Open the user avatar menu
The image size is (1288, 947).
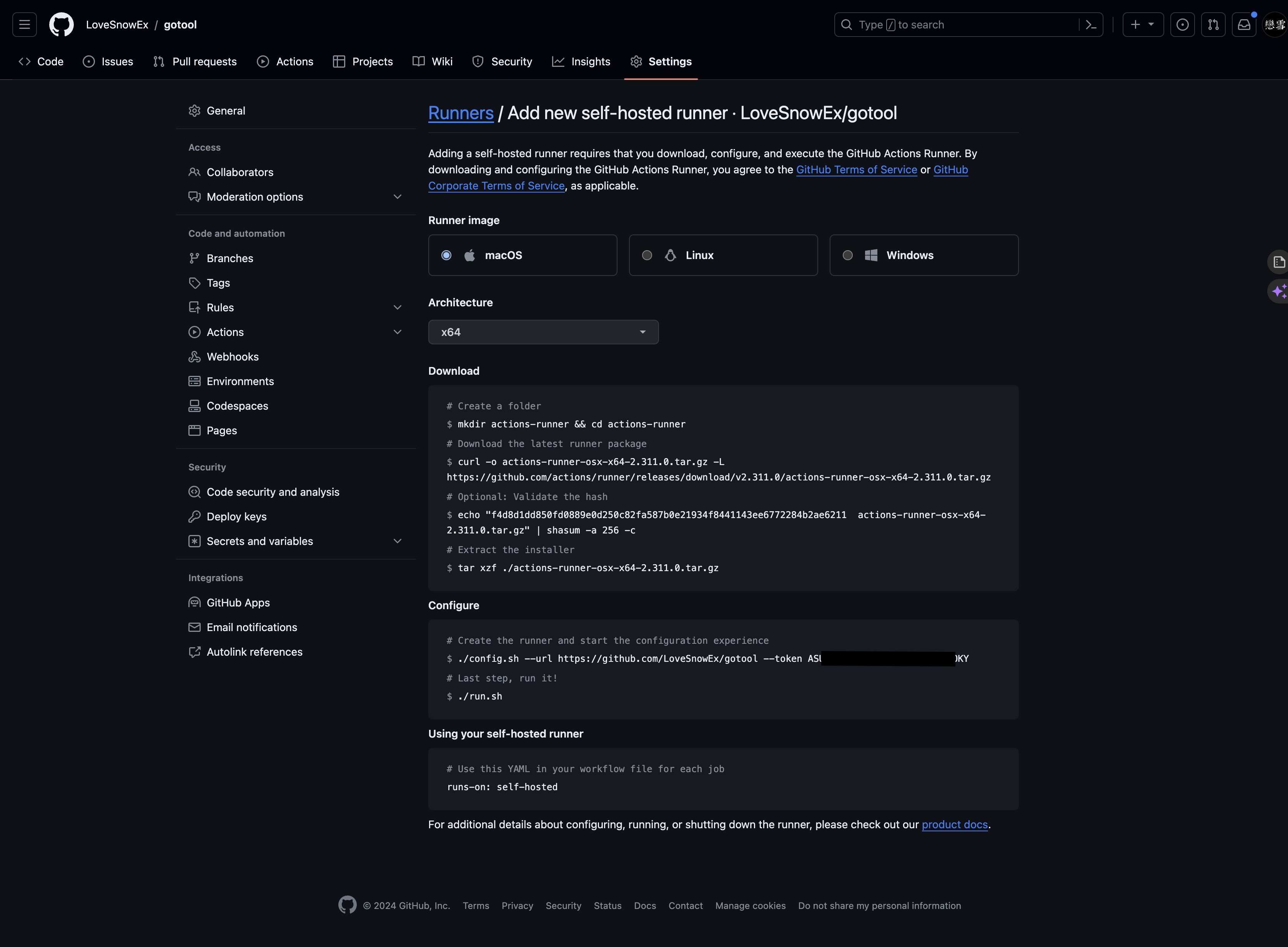pyautogui.click(x=1275, y=25)
